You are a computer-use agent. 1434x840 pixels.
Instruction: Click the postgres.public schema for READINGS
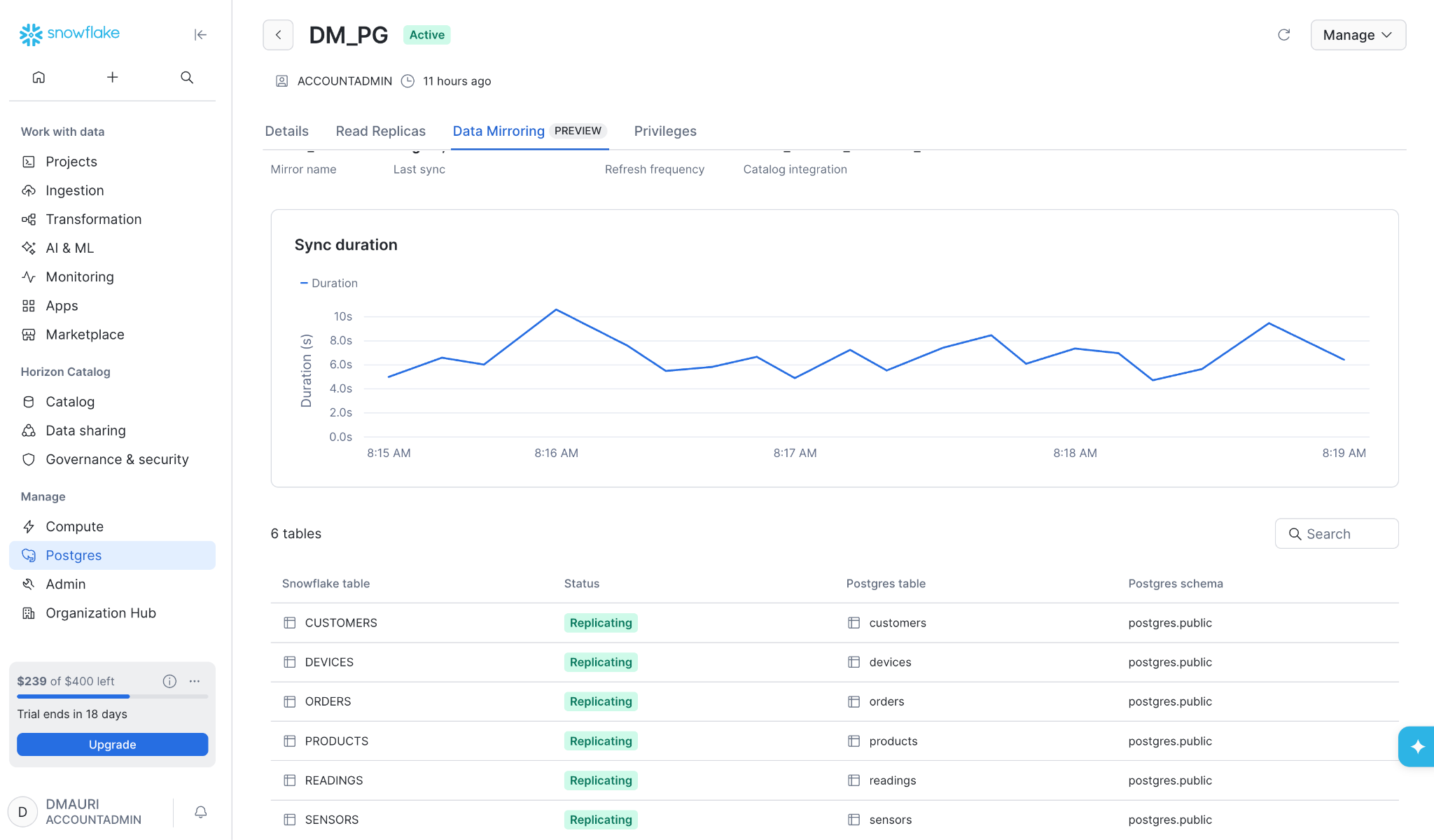pos(1170,780)
